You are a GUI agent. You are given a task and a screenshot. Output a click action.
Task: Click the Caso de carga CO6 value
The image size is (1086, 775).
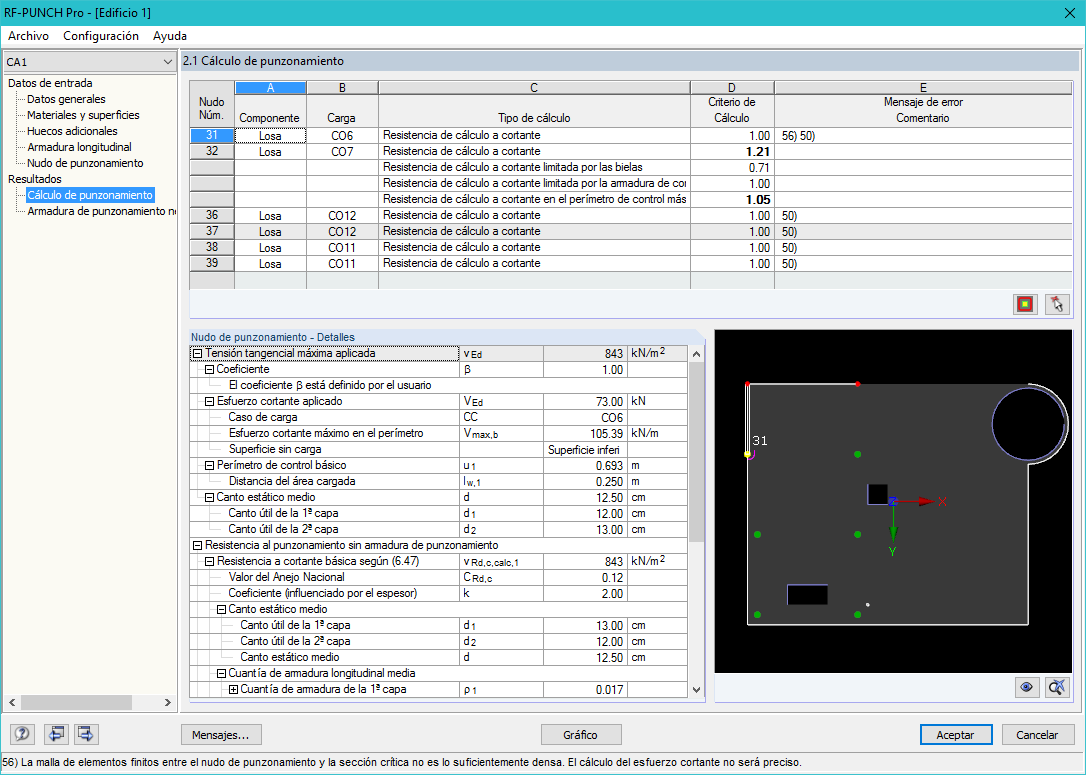[585, 418]
